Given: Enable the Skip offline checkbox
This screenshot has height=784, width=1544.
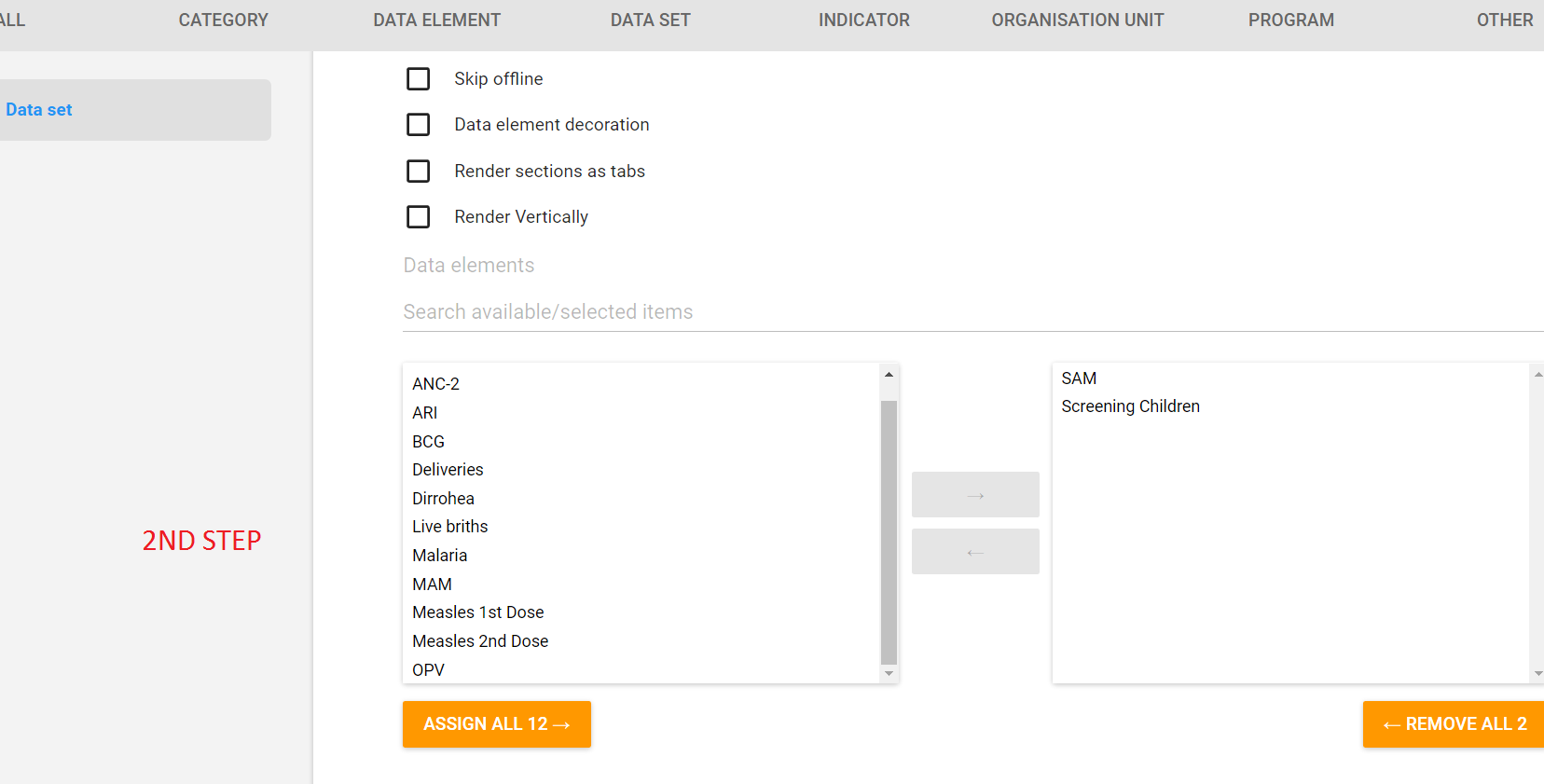Looking at the screenshot, I should (x=419, y=79).
